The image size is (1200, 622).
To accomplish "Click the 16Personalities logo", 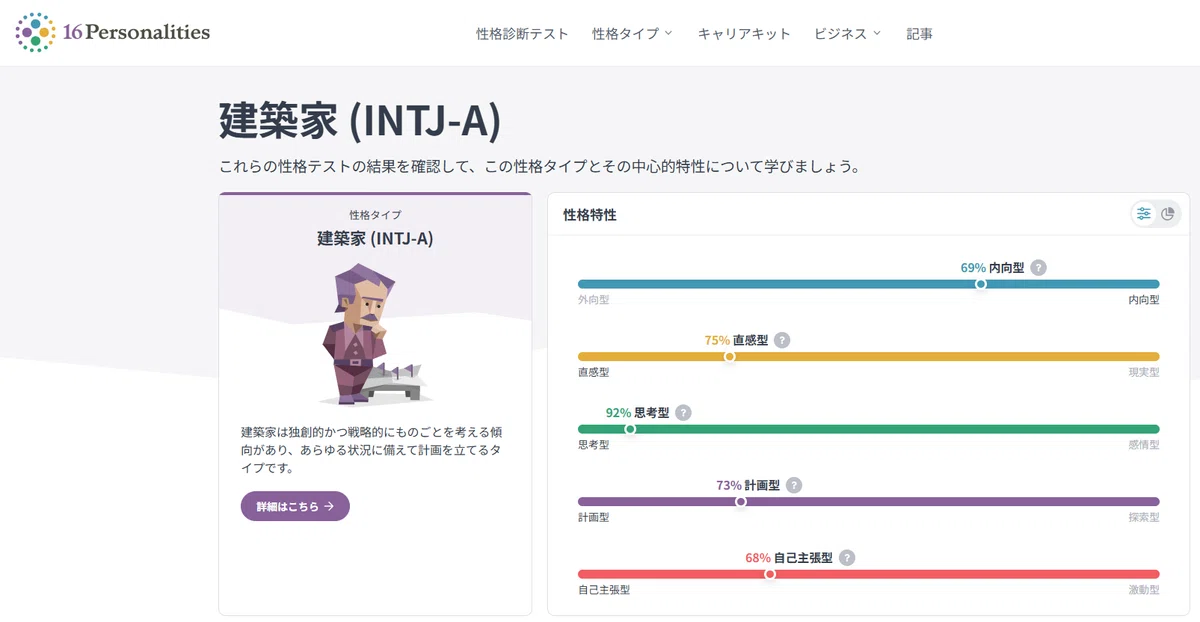I will [x=113, y=33].
